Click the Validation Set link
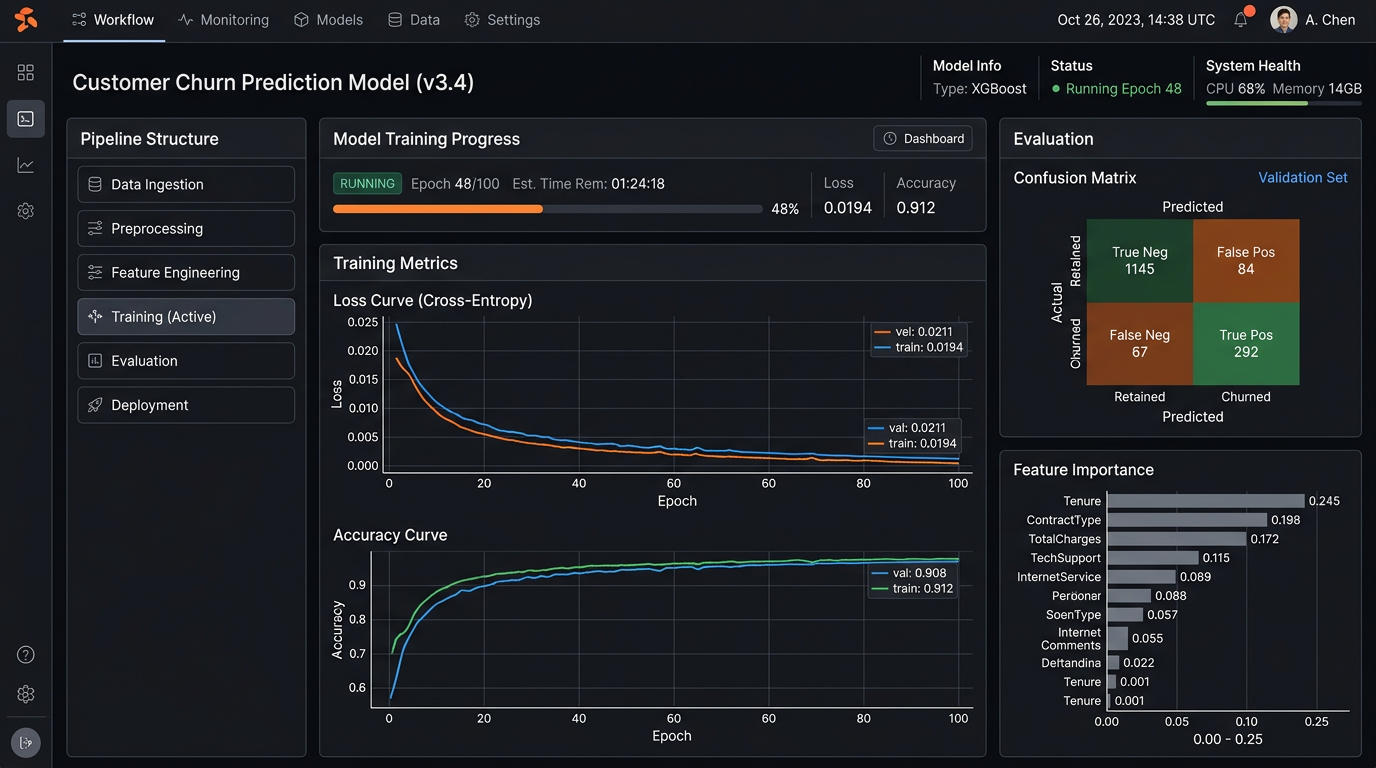1376x768 pixels. [x=1302, y=178]
